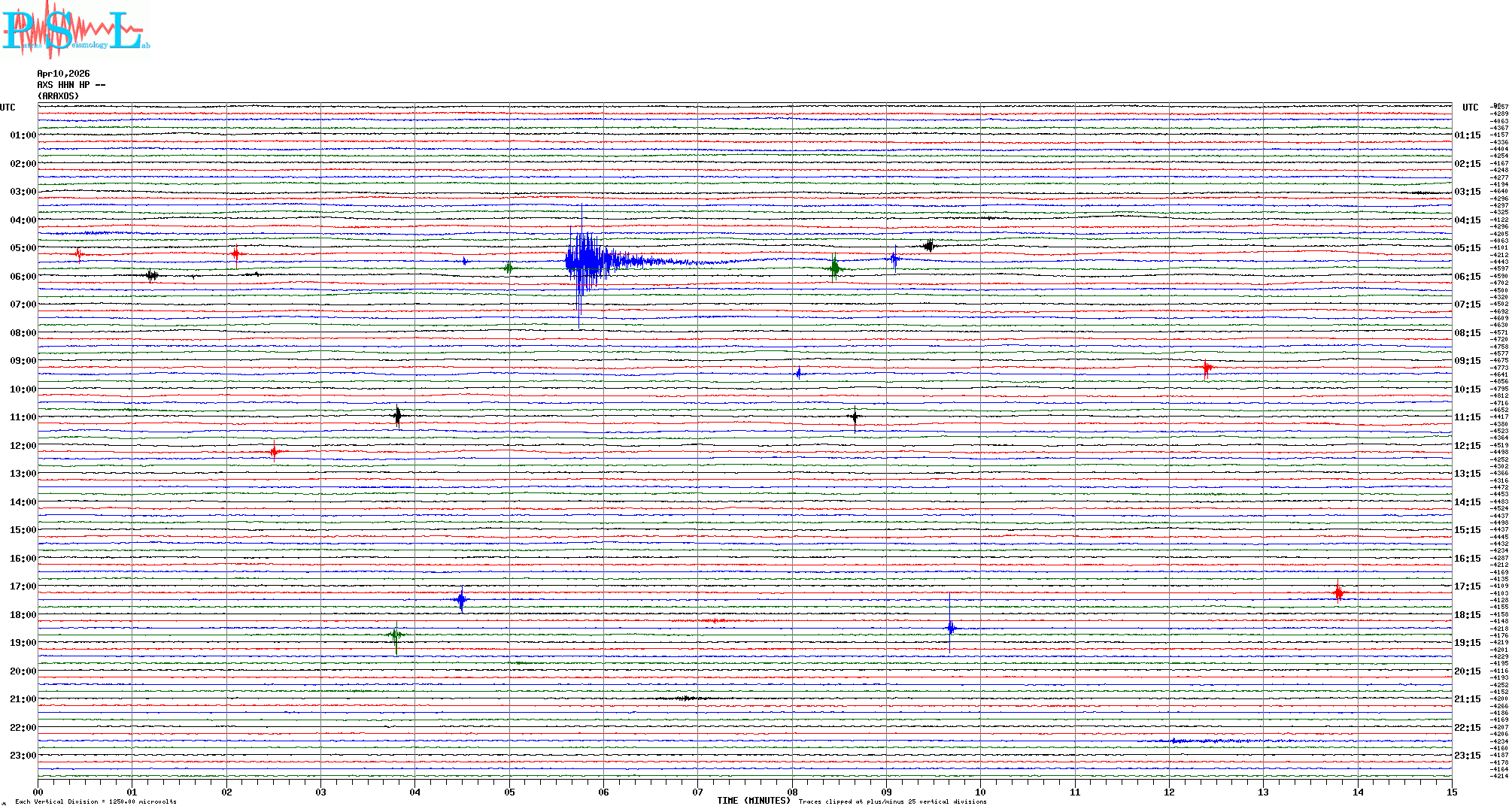The width and height of the screenshot is (1512, 812).
Task: Click the red spike on the 12:15 trace
Action: 274,452
